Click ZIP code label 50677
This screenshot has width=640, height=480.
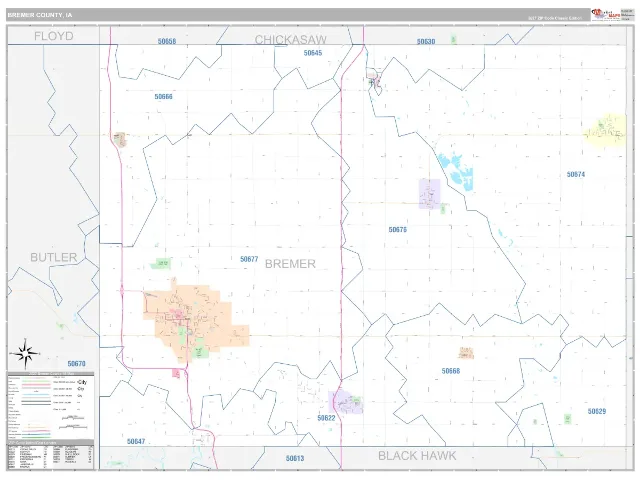249,259
